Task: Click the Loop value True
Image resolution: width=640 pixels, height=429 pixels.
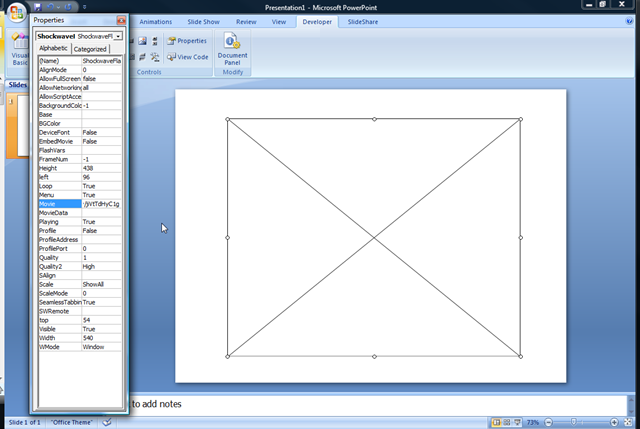Action: [x=101, y=186]
